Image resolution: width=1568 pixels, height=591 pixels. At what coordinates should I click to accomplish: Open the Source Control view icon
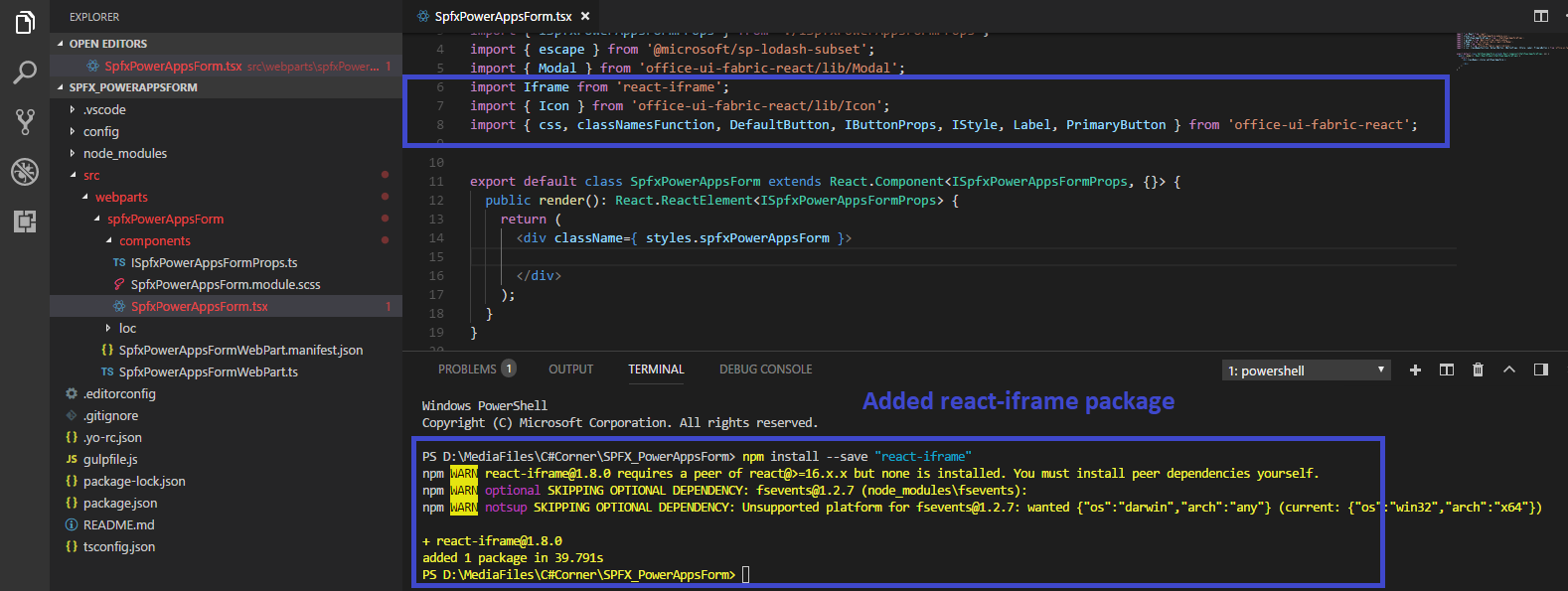pyautogui.click(x=25, y=122)
